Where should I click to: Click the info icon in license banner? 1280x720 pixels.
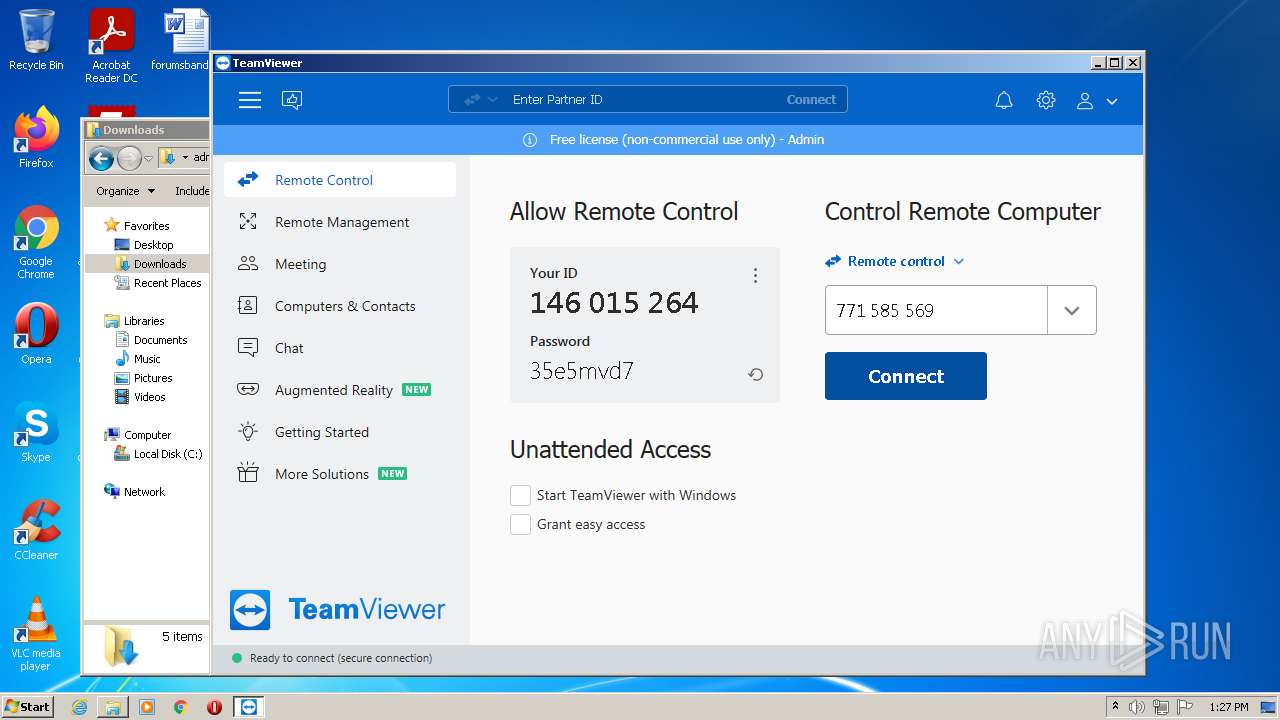click(530, 140)
